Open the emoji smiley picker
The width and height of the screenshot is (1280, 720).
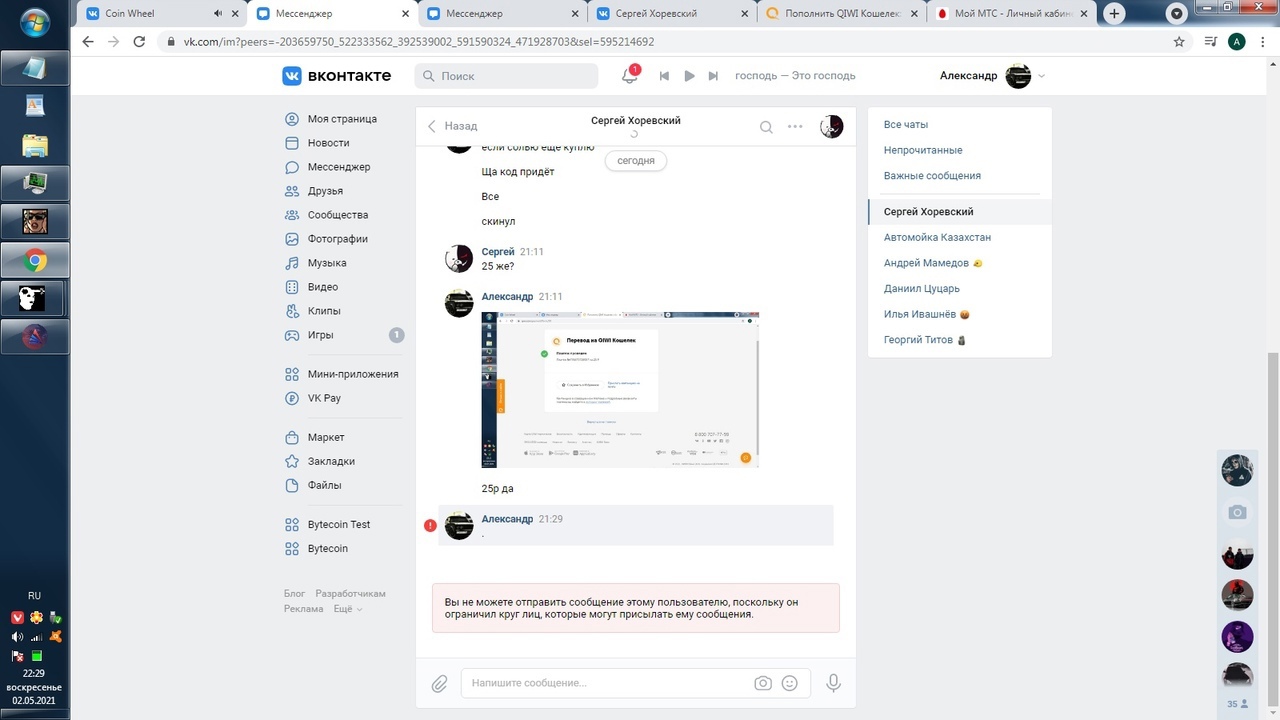coord(790,683)
